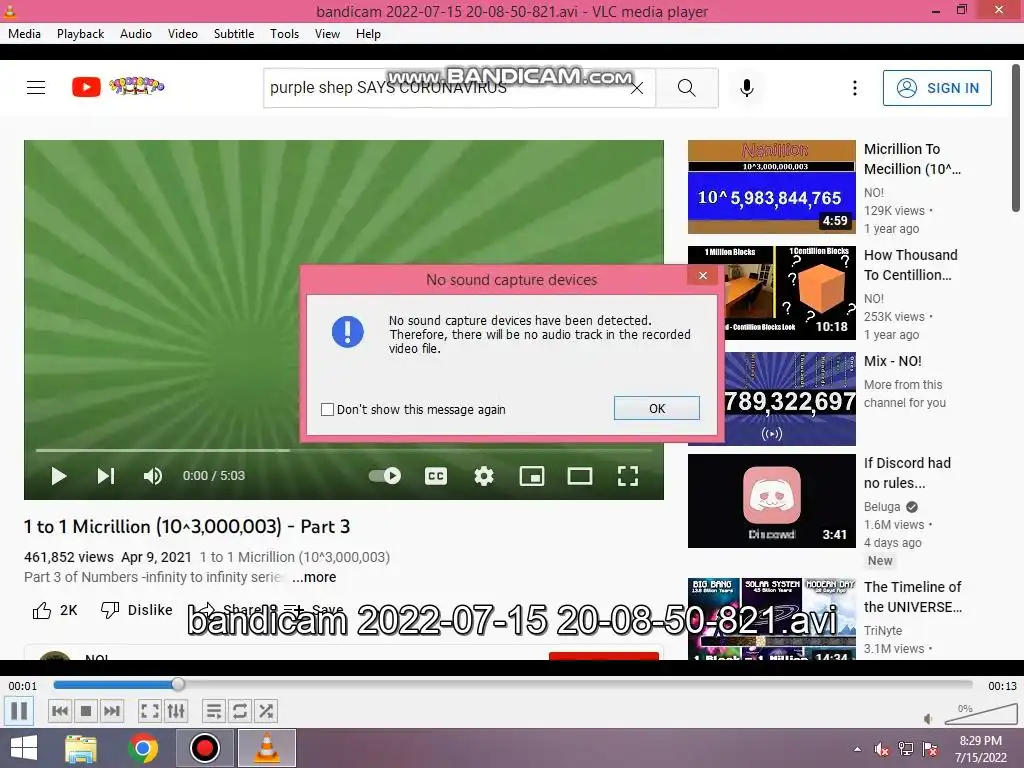Switch to theater mode
This screenshot has width=1024, height=768.
coord(580,476)
